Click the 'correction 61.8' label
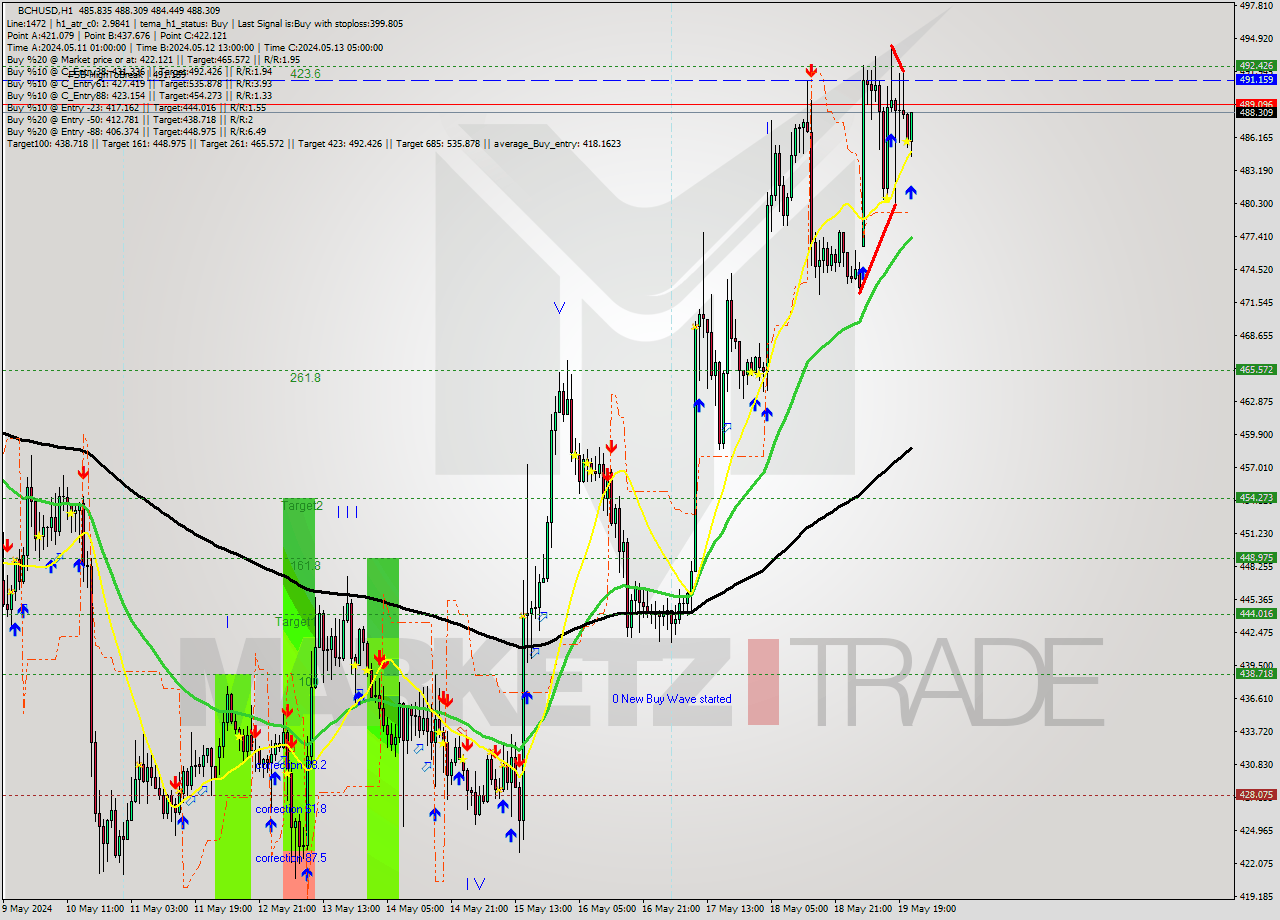Image resolution: width=1280 pixels, height=920 pixels. coord(290,809)
